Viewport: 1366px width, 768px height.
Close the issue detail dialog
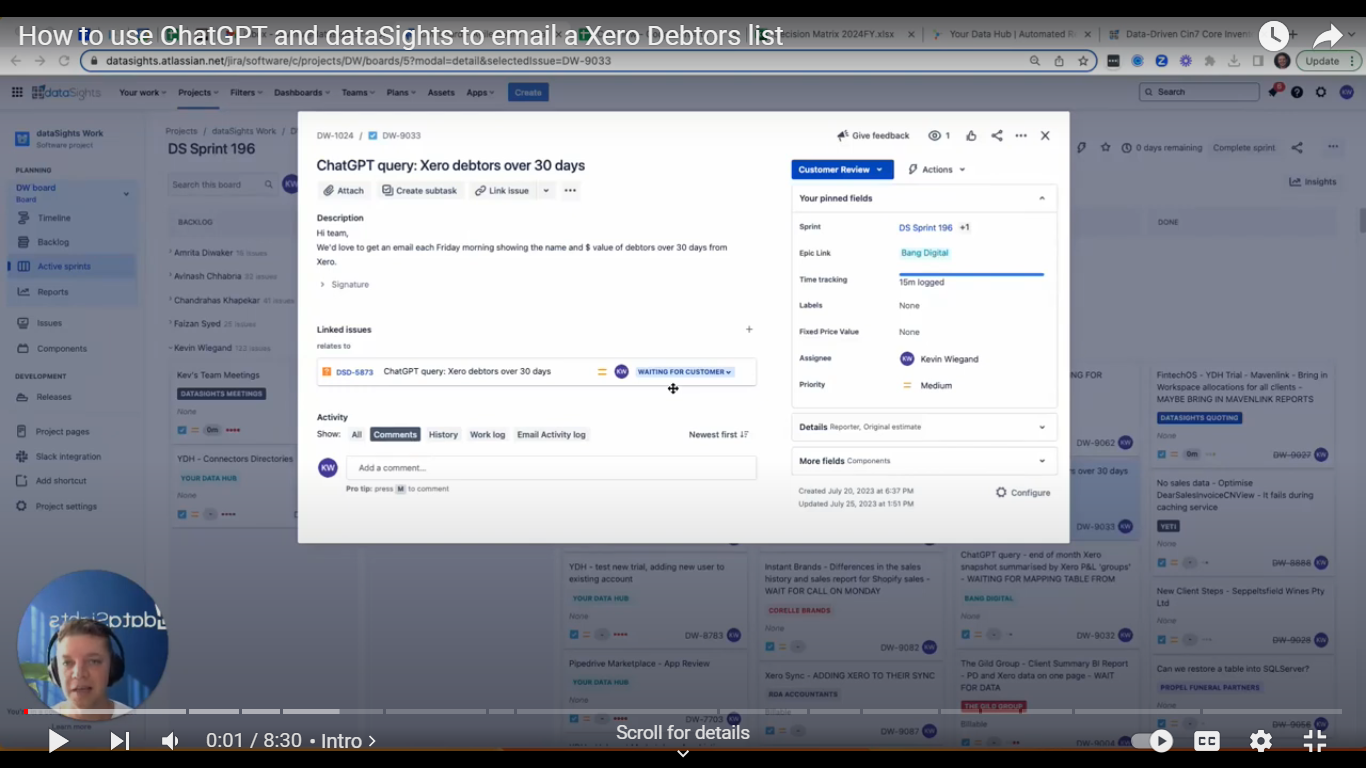[x=1045, y=135]
